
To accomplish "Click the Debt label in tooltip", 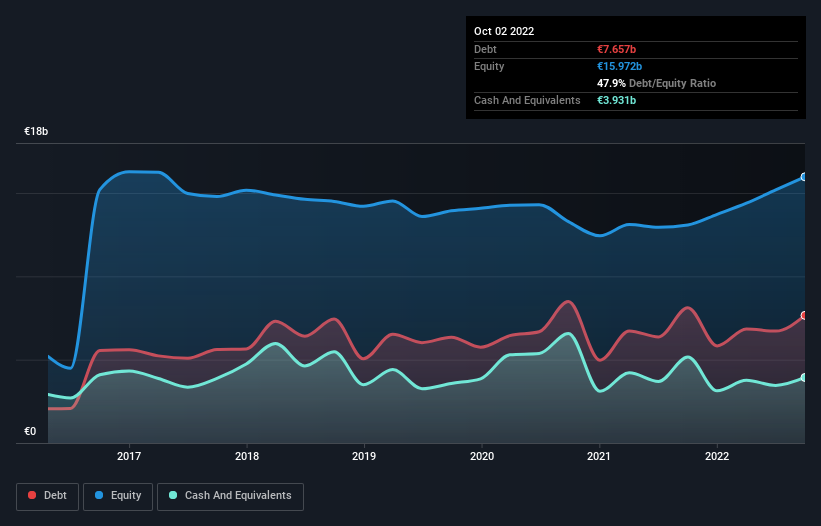I will tap(485, 49).
